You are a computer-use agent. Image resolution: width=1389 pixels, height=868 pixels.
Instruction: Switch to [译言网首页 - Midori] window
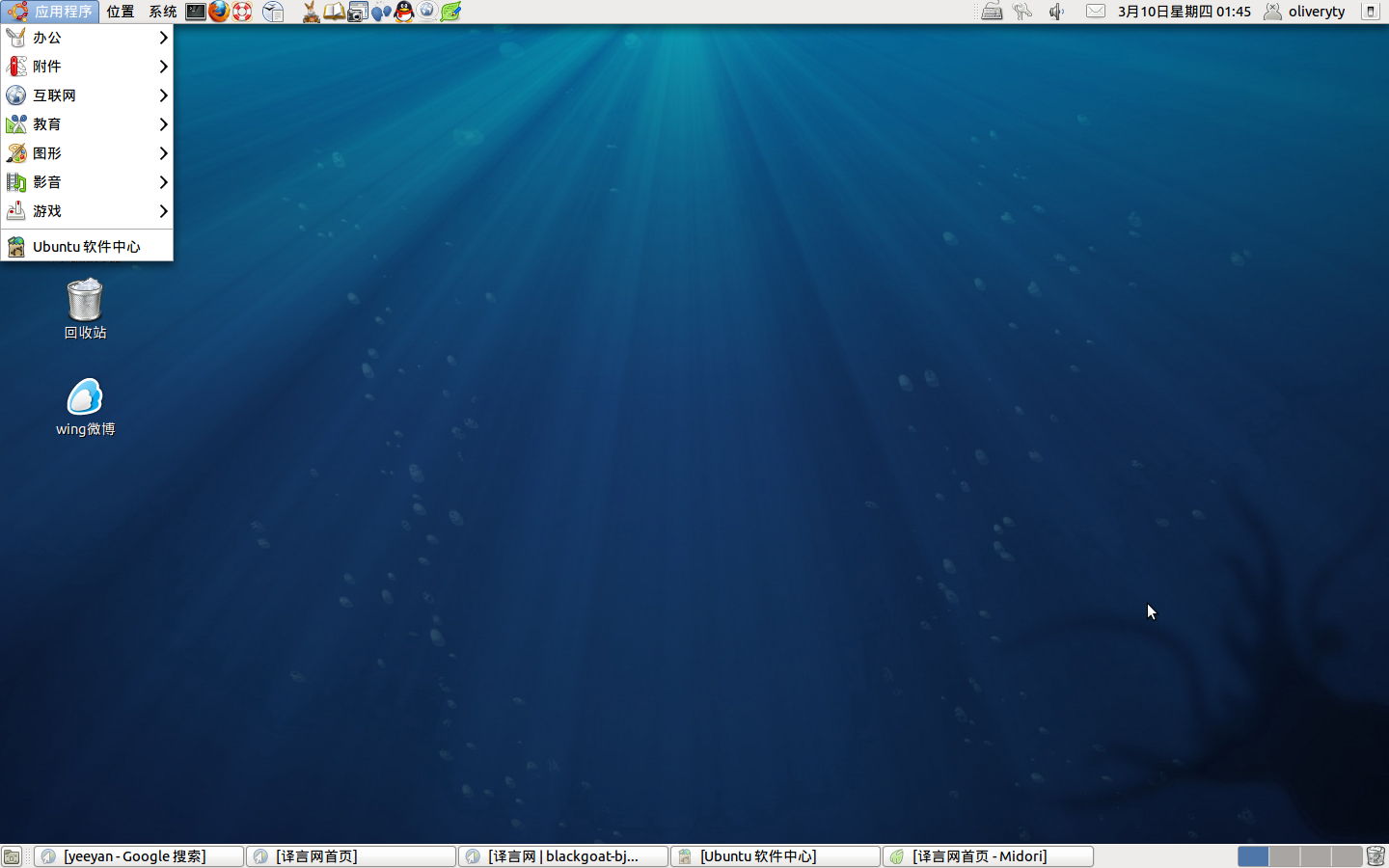pos(988,856)
